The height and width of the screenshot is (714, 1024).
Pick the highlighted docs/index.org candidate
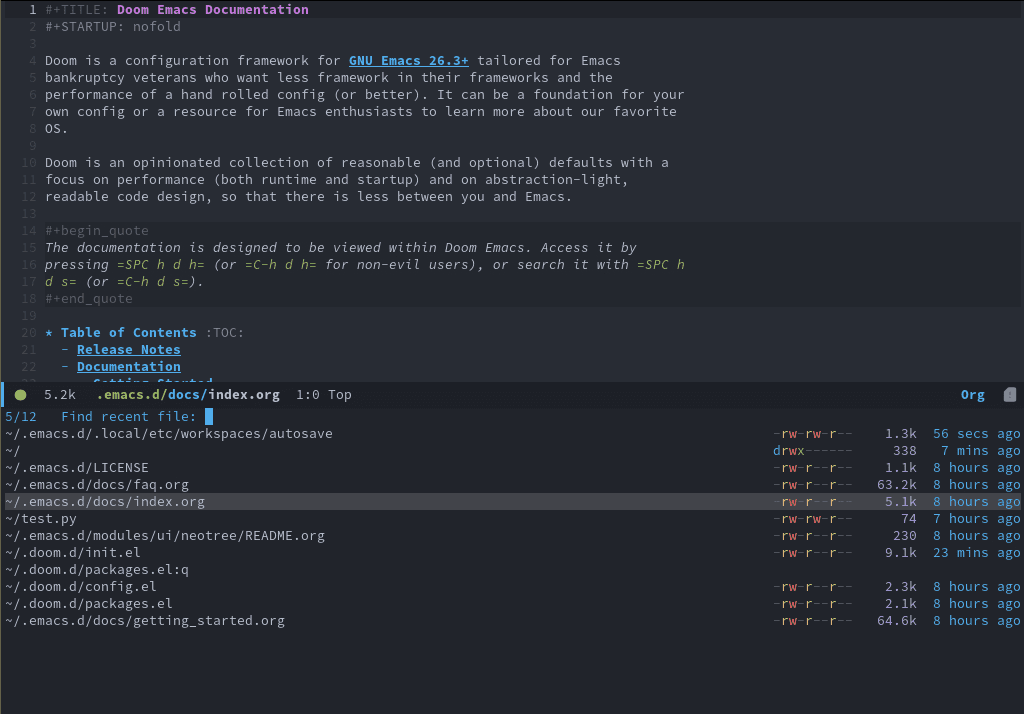coord(105,502)
